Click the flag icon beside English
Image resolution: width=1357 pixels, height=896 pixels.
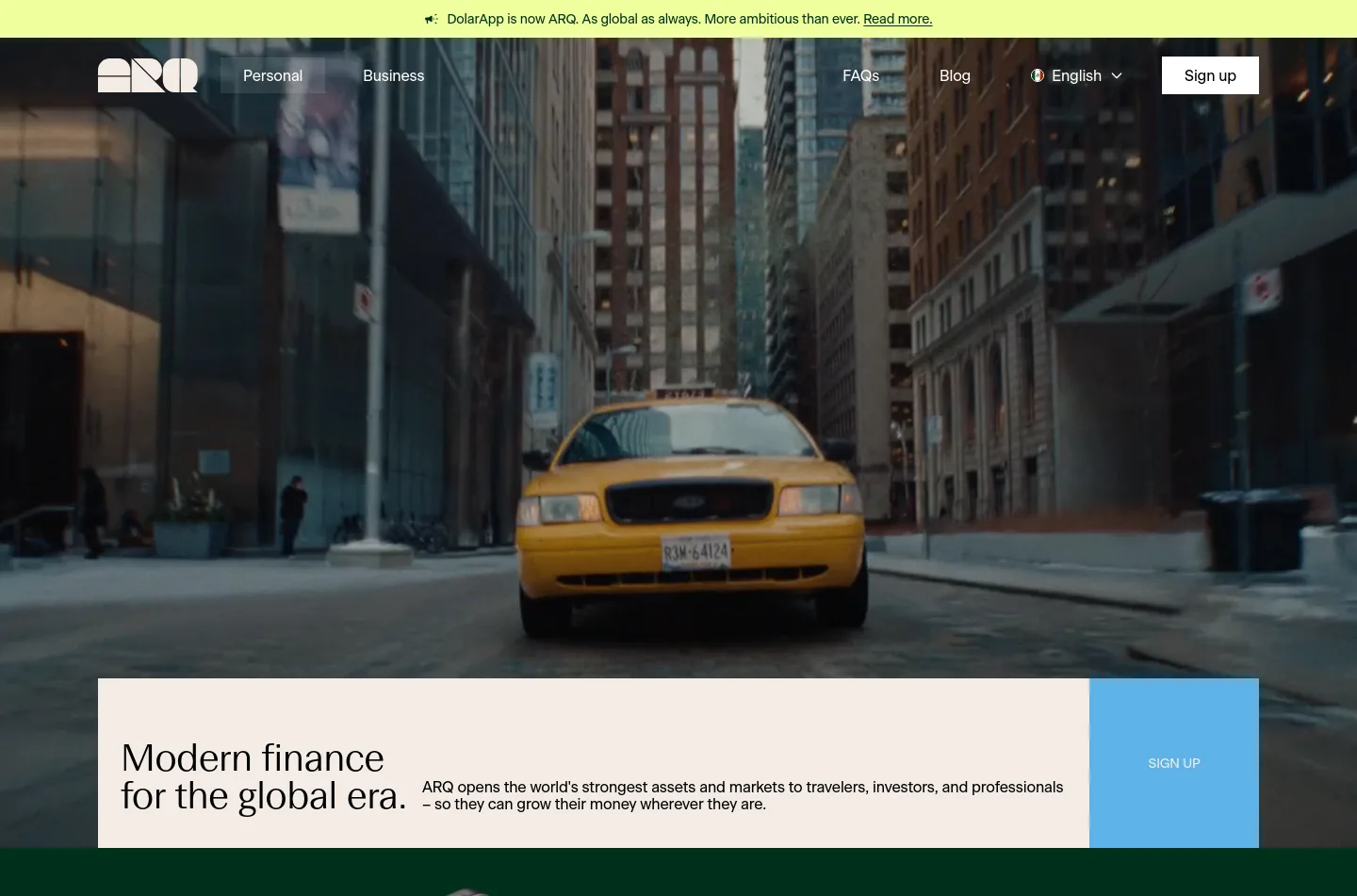(x=1038, y=75)
